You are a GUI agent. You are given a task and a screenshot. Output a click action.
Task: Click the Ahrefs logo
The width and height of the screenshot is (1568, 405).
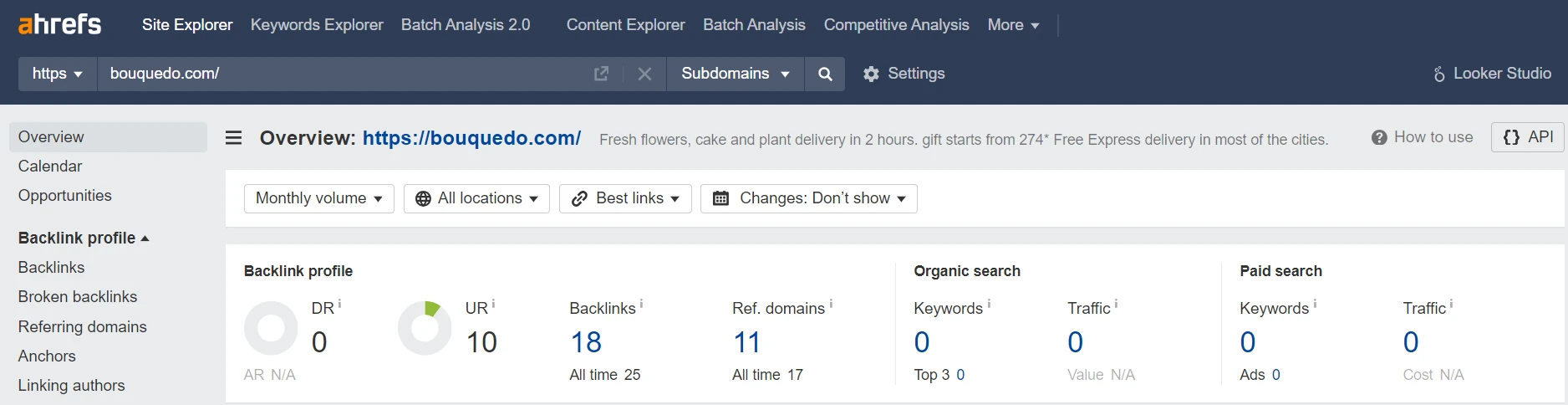coord(60,24)
